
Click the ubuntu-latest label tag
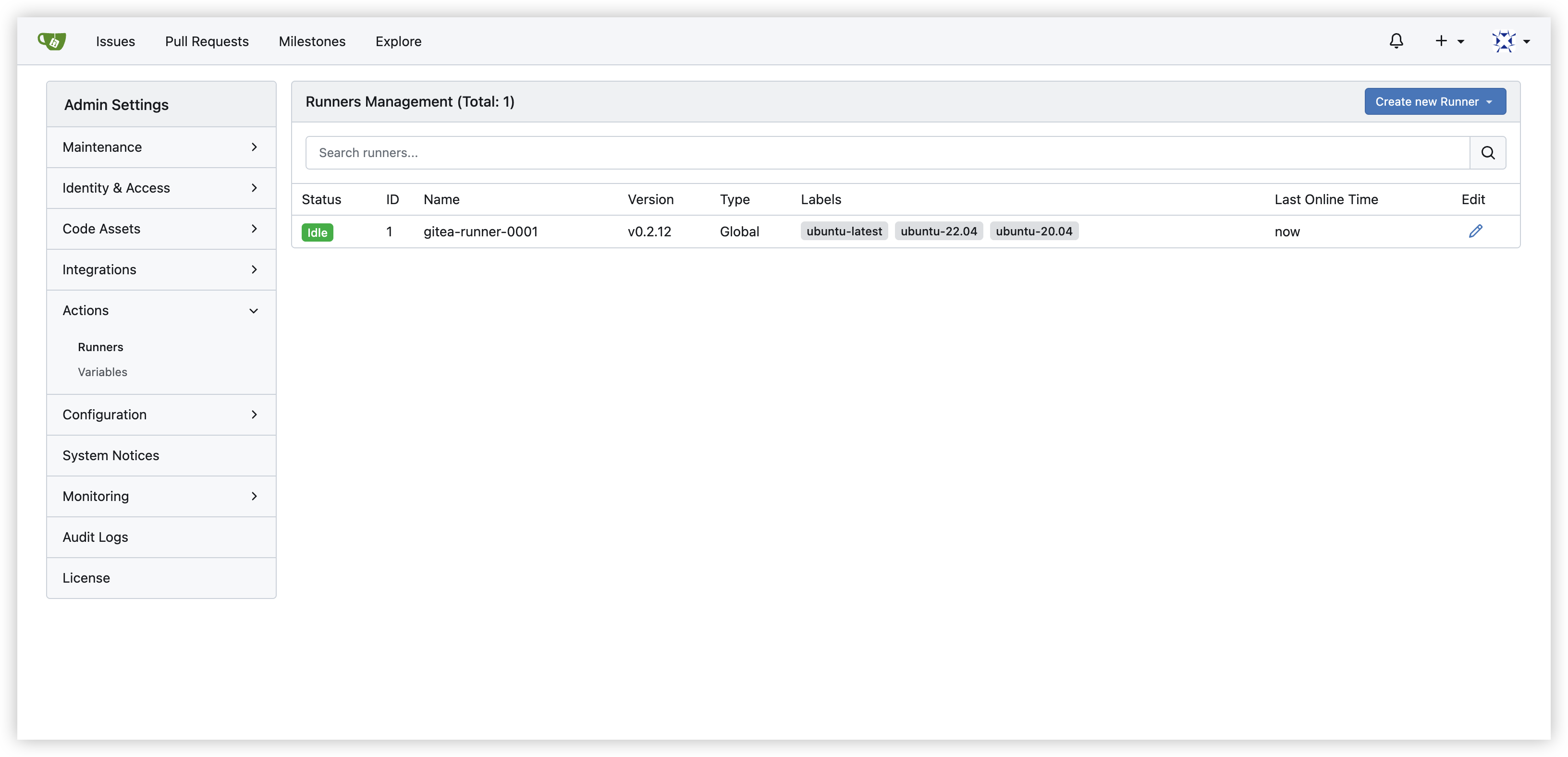coord(844,231)
